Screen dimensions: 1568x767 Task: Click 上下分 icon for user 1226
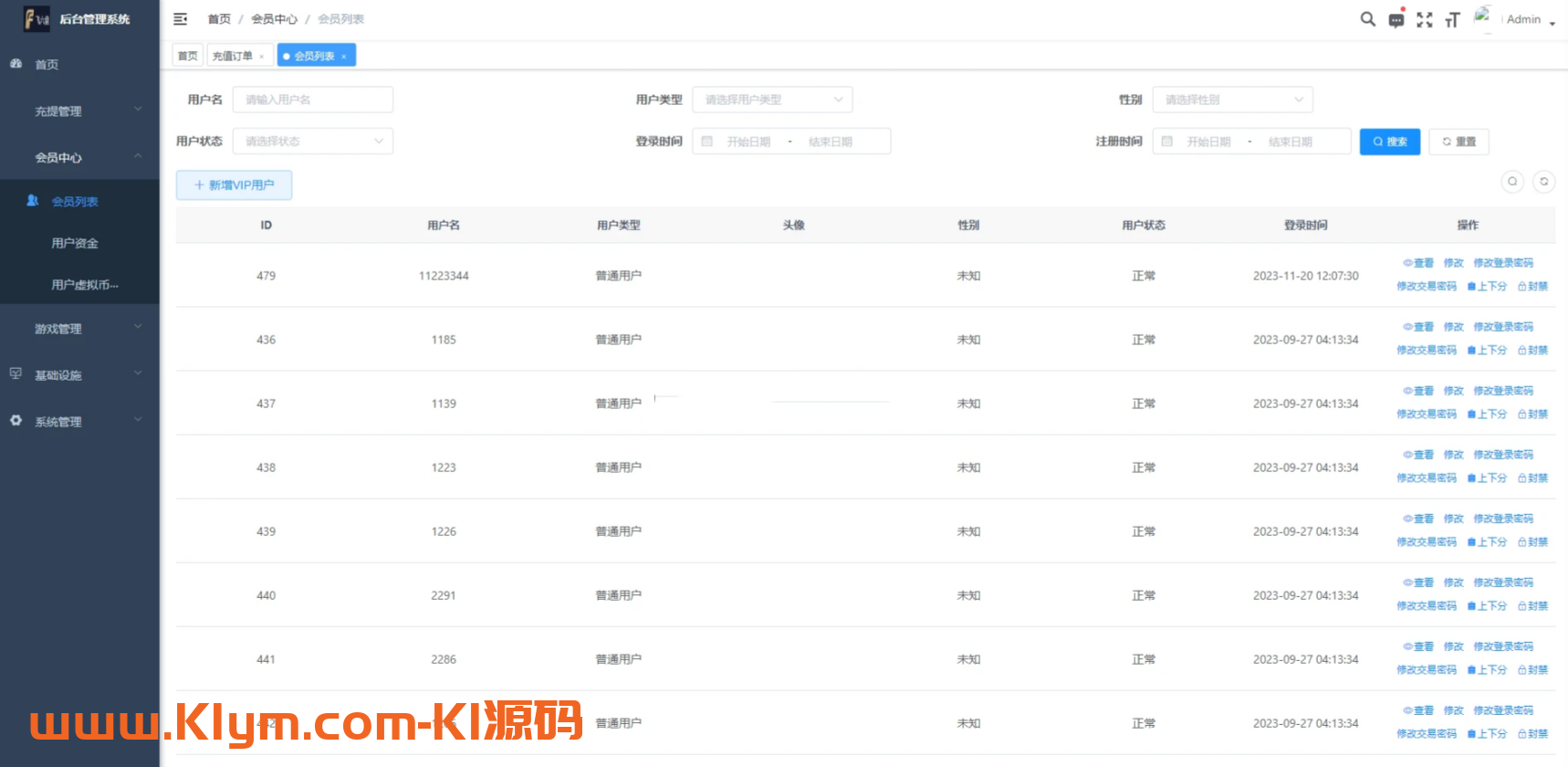pos(1471,542)
